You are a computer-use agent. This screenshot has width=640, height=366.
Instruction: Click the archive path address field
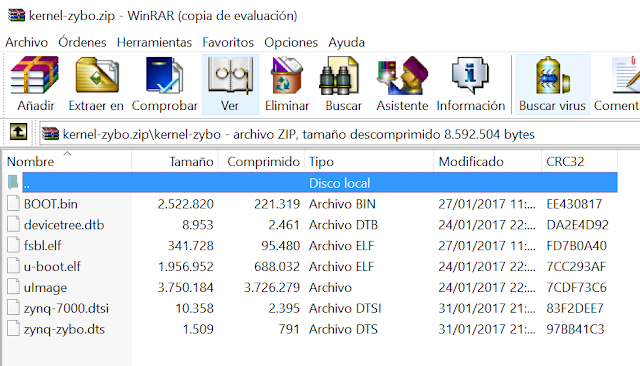point(340,134)
